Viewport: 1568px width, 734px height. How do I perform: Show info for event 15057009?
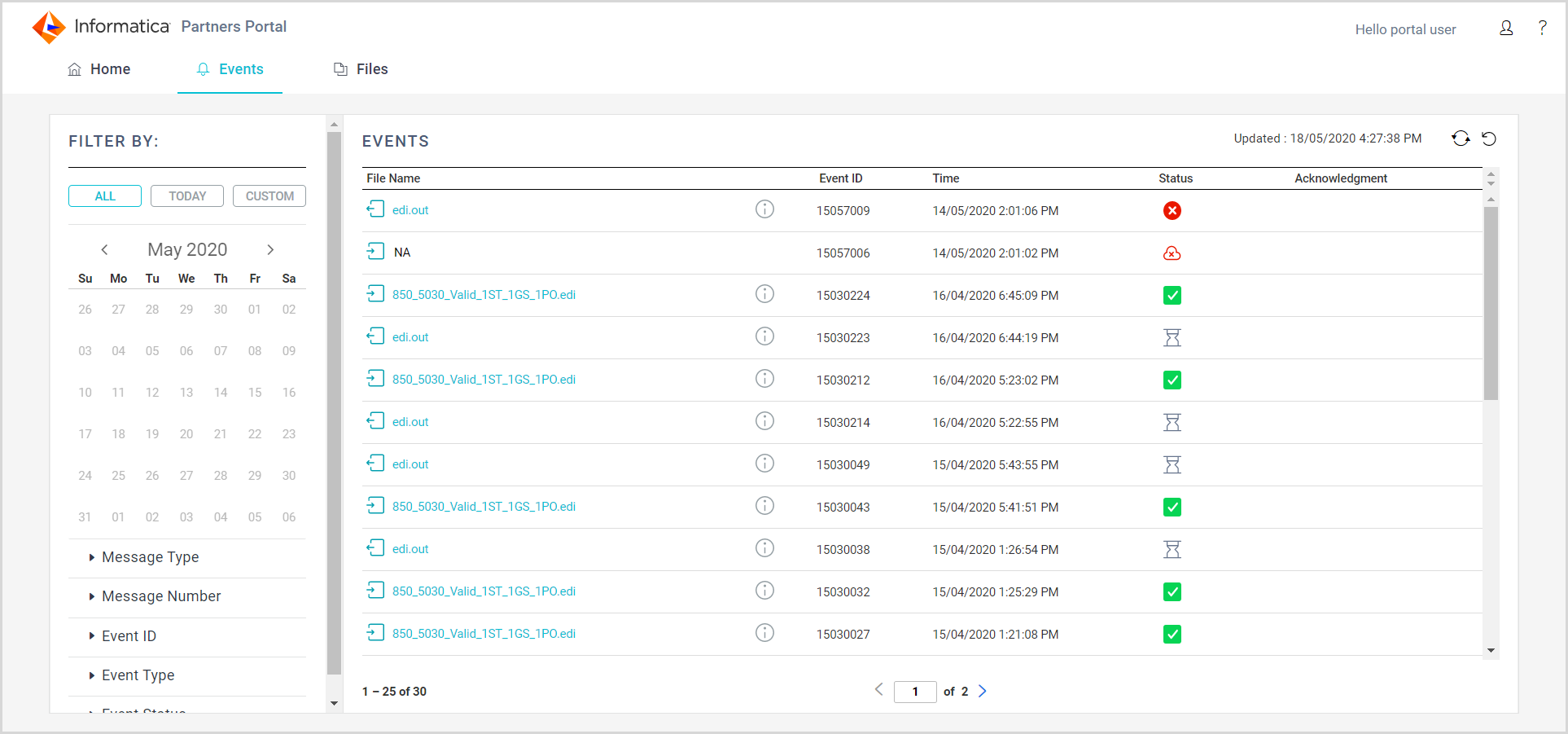click(x=764, y=209)
